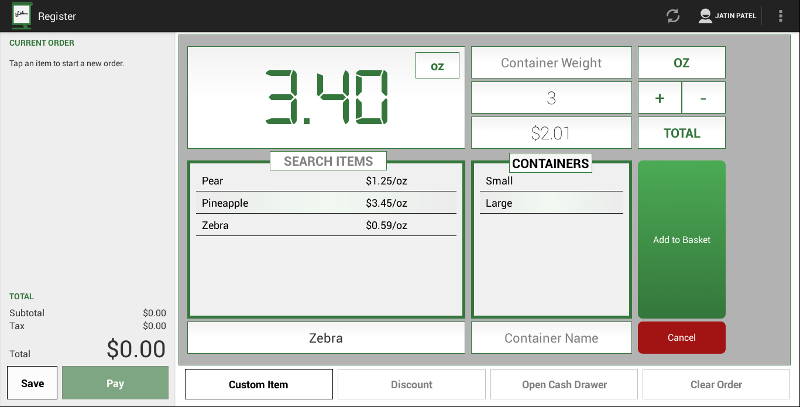
Task: Select Pineapple at $3.45/oz
Action: [x=326, y=203]
